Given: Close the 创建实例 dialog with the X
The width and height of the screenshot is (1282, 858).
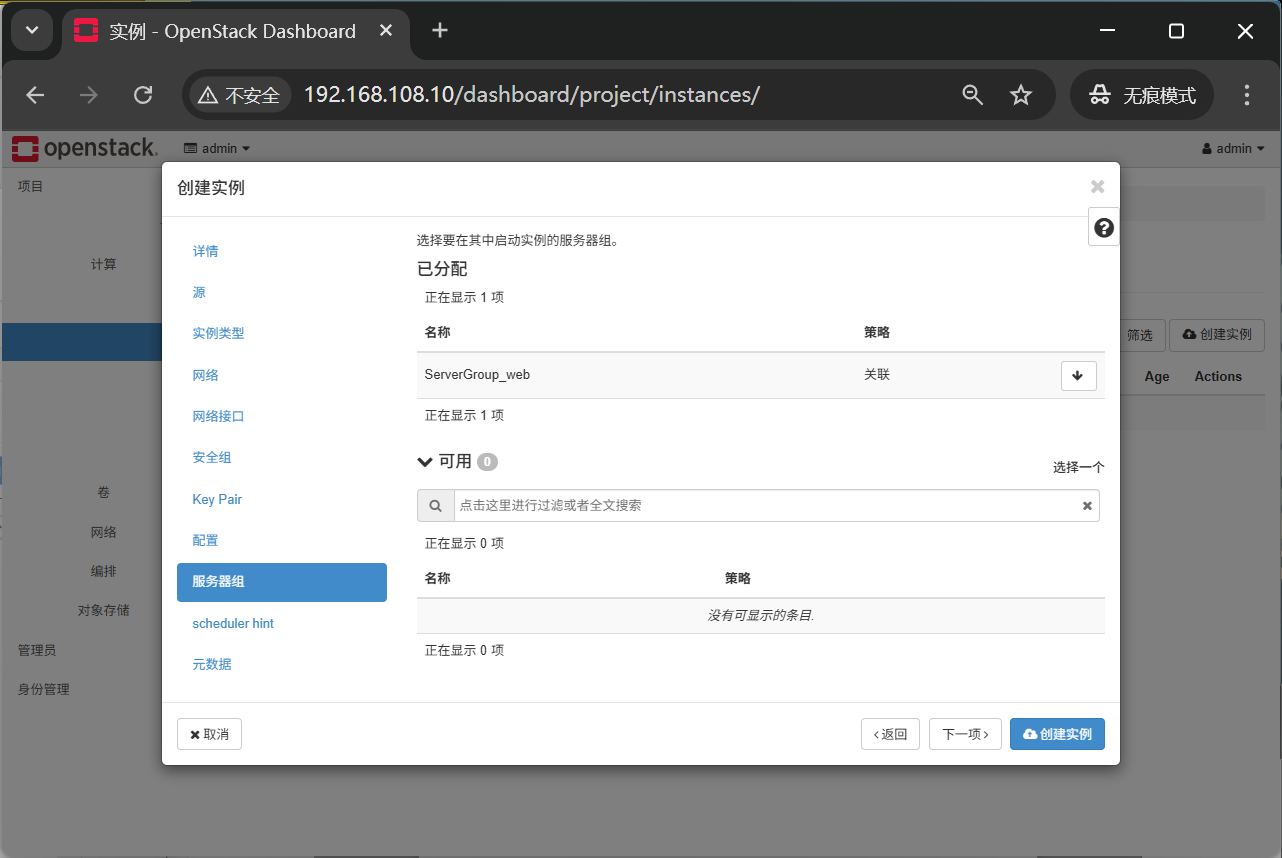Looking at the screenshot, I should tap(1097, 187).
